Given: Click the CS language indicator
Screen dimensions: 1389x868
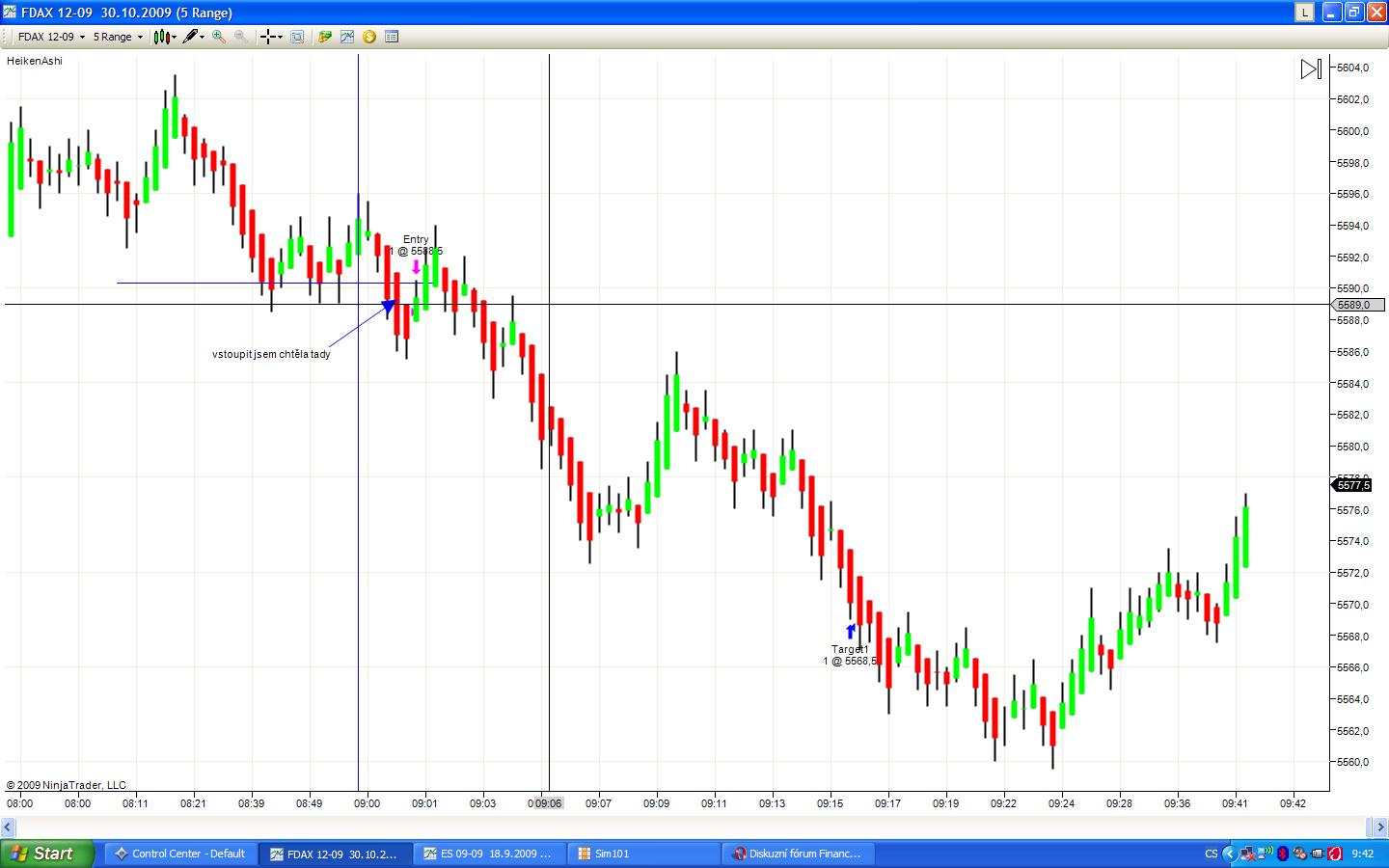Looking at the screenshot, I should coord(1211,854).
